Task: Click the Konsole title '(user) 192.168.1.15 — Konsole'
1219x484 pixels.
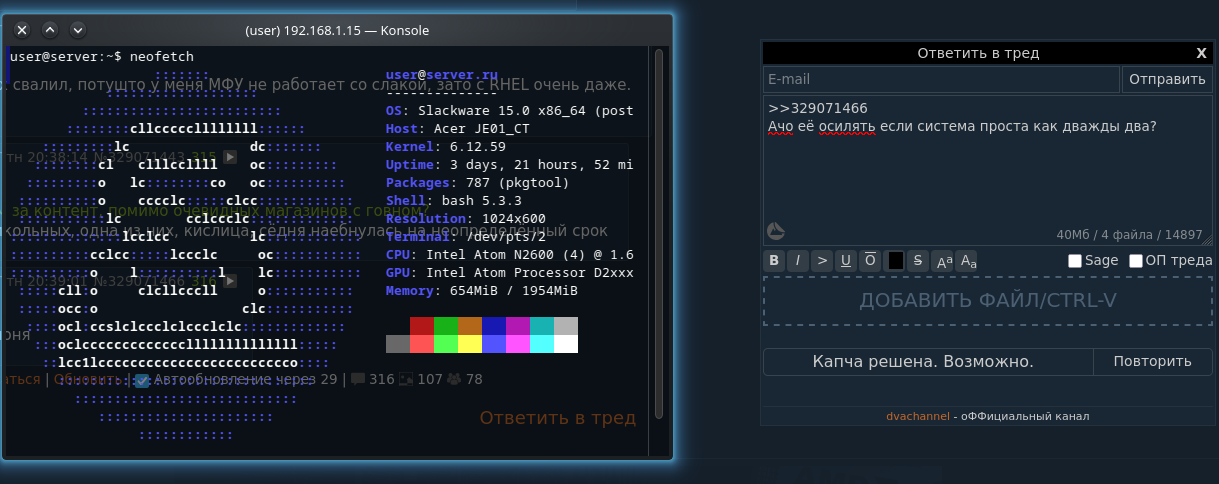Action: click(x=337, y=30)
